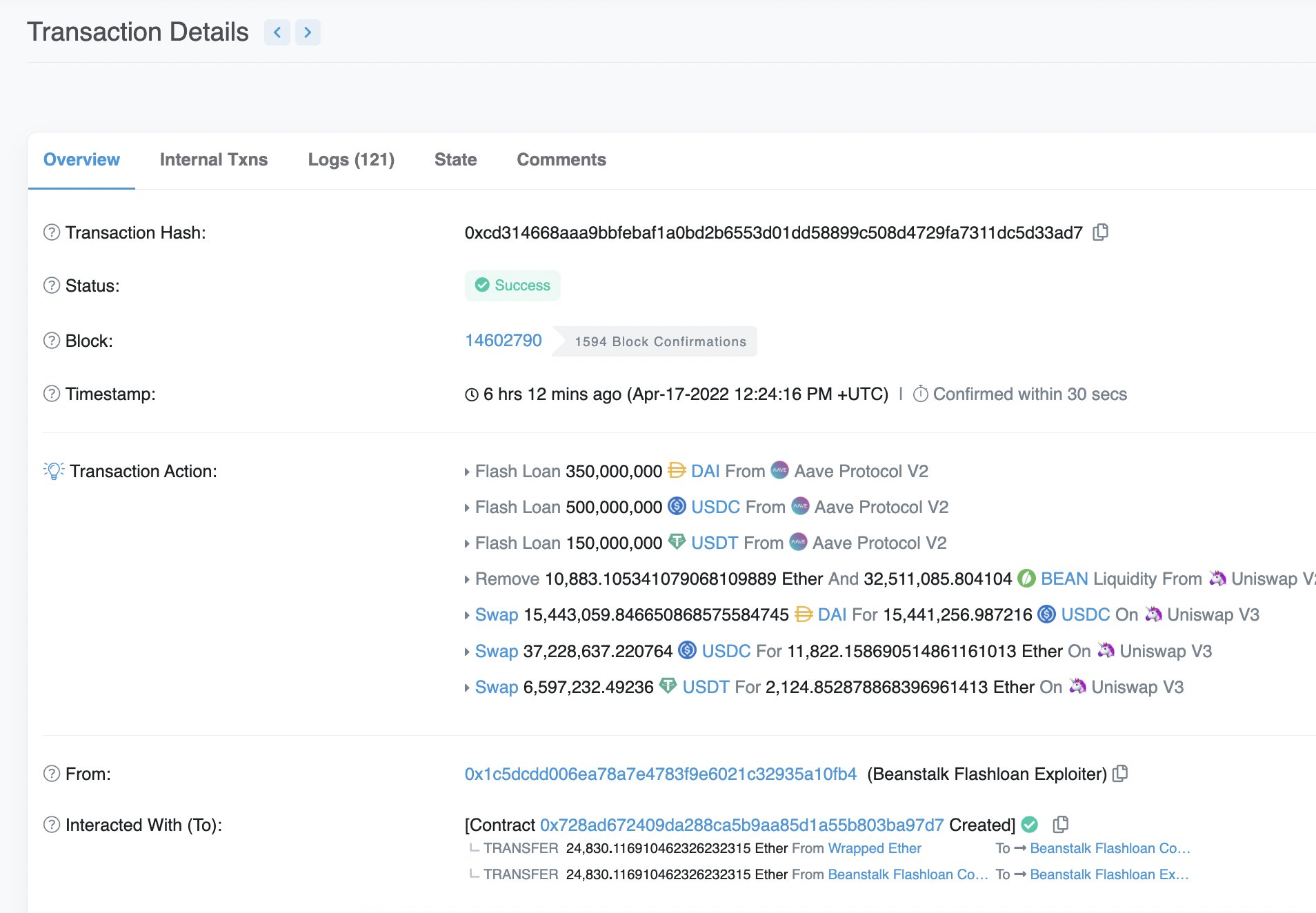The height and width of the screenshot is (913, 1316).
Task: Click the Success status badge
Action: (512, 285)
